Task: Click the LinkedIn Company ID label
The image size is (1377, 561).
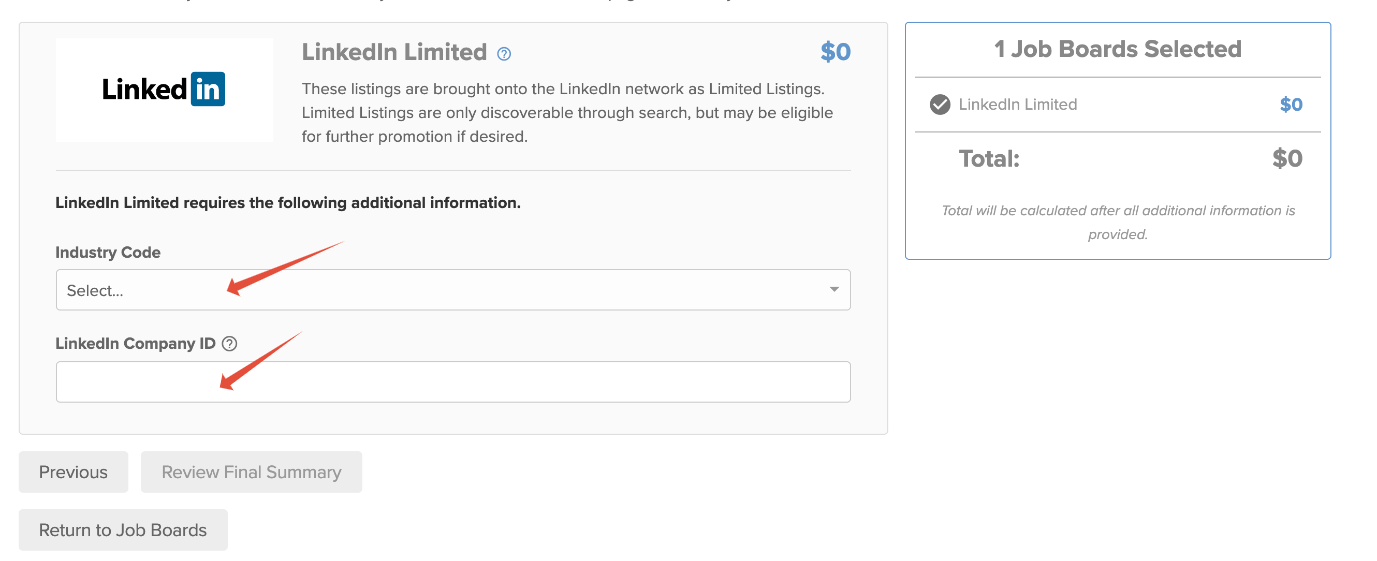Action: [x=136, y=343]
